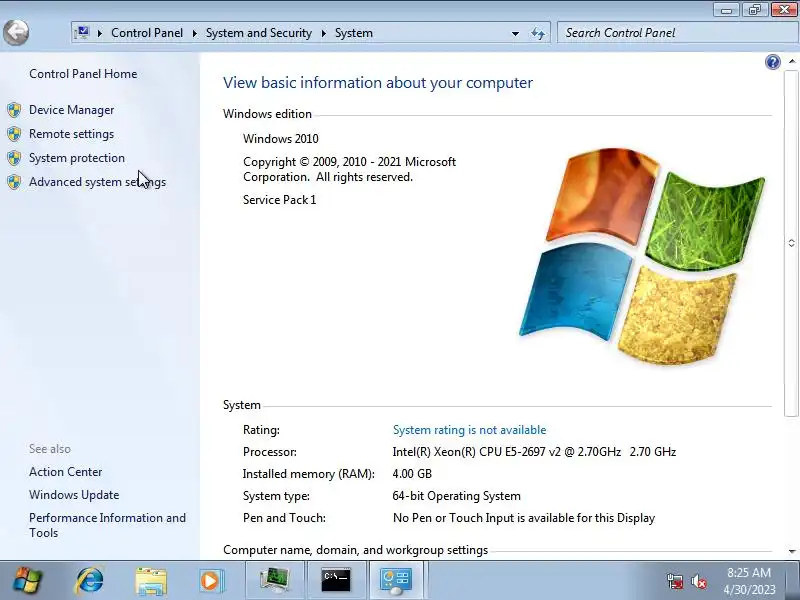
Task: Click the computer icon in the address bar
Action: click(82, 33)
